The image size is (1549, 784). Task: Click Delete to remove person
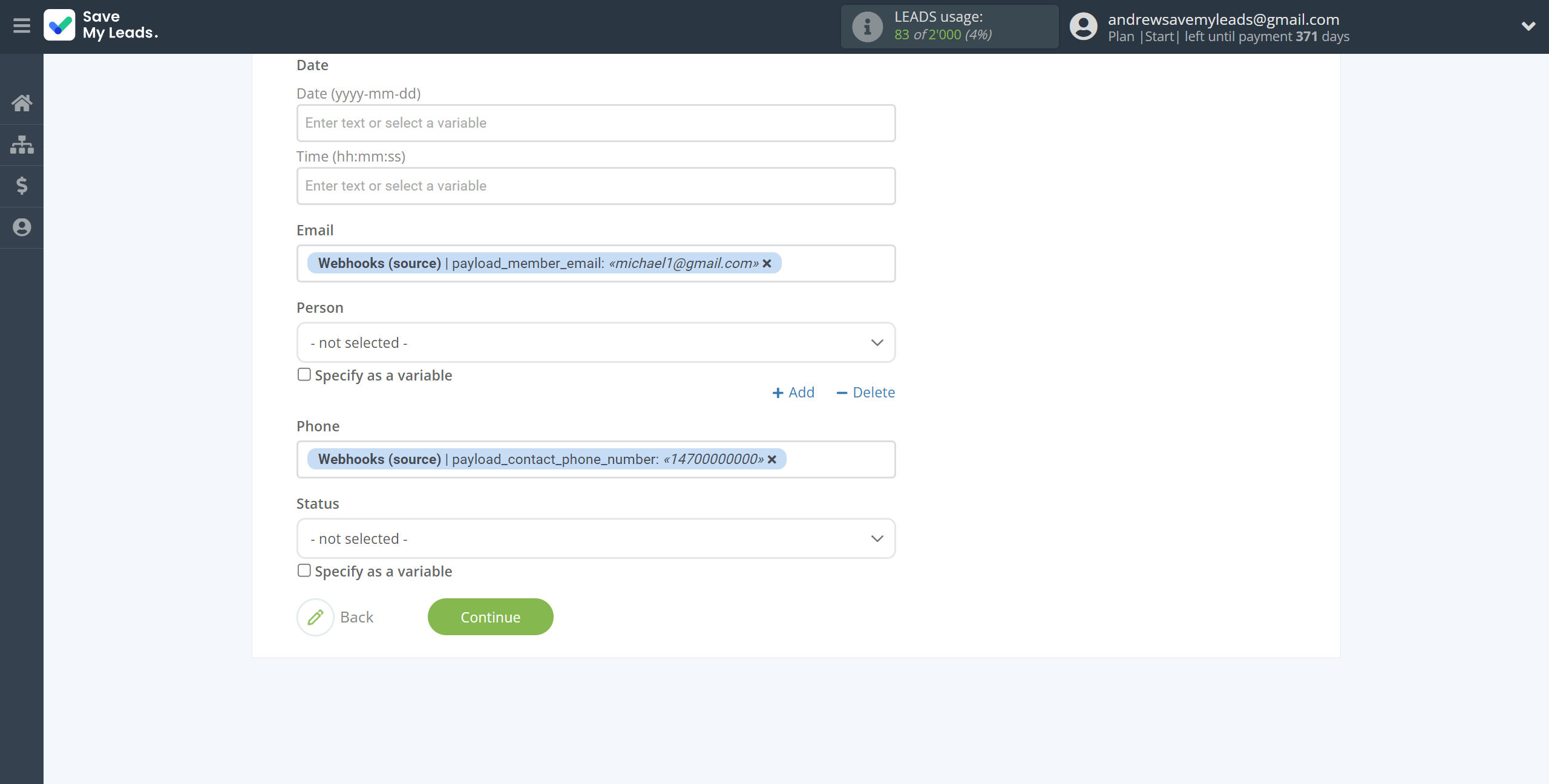pyautogui.click(x=866, y=393)
